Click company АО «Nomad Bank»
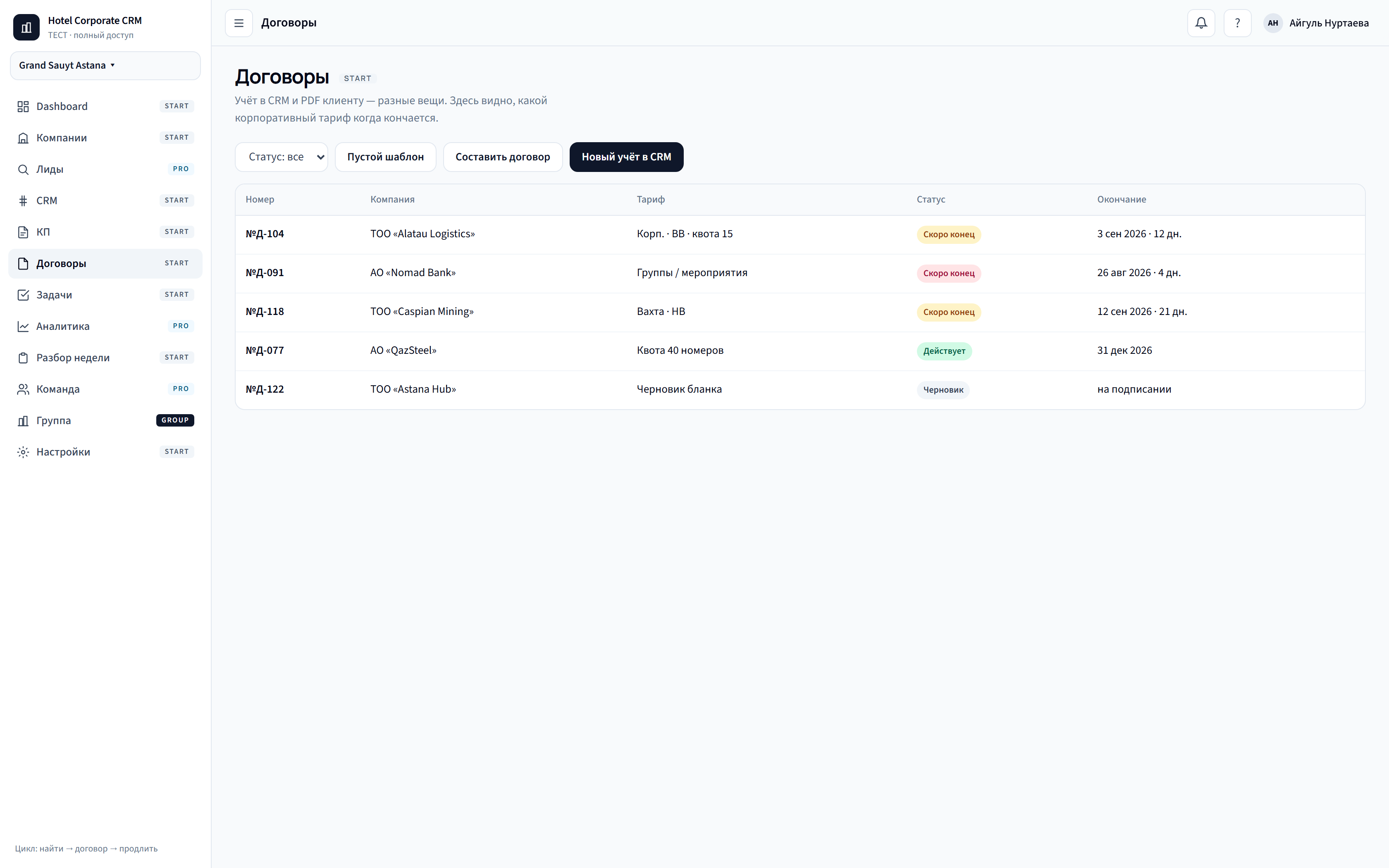This screenshot has height=868, width=1389. coord(413,273)
